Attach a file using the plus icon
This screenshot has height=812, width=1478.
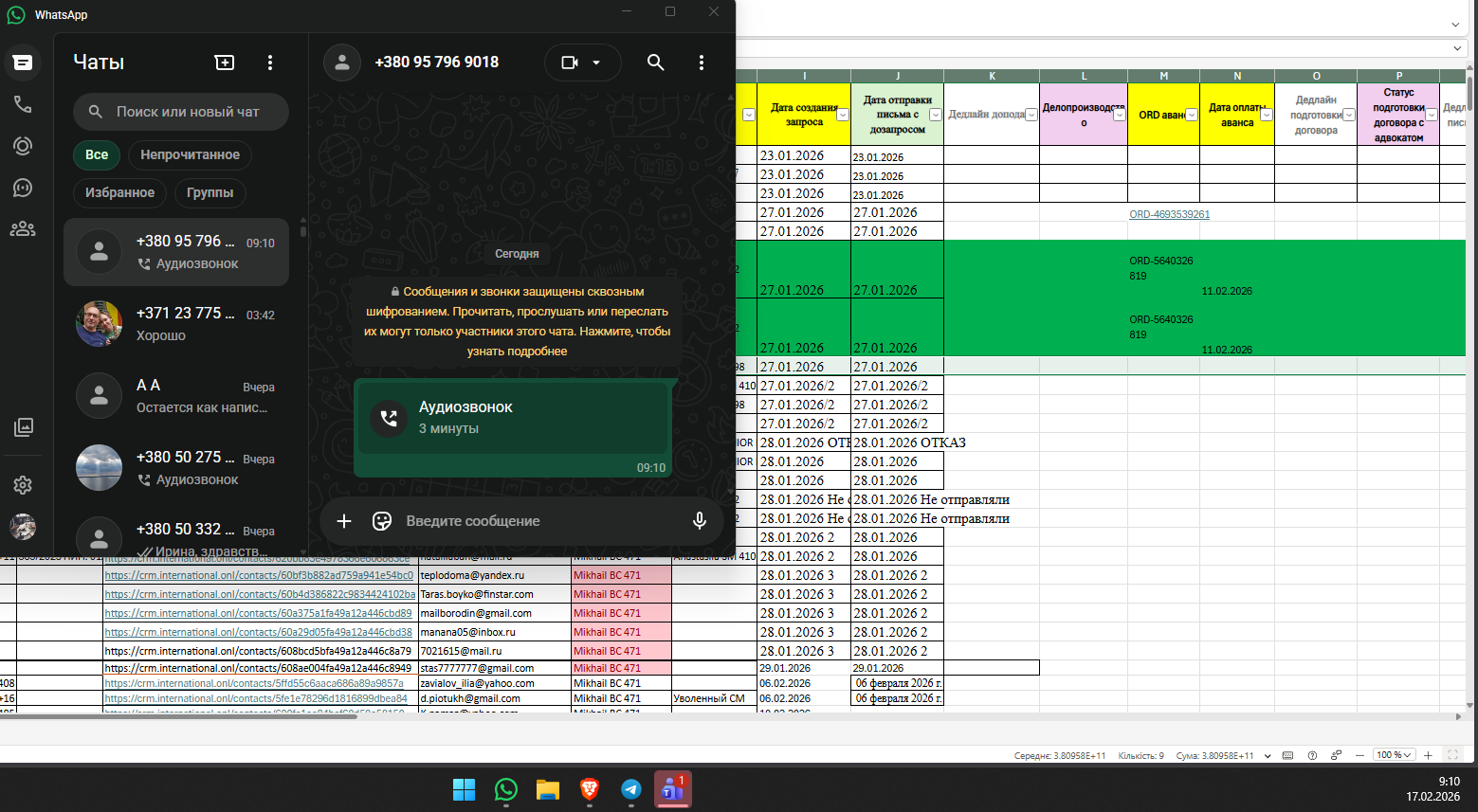[344, 521]
